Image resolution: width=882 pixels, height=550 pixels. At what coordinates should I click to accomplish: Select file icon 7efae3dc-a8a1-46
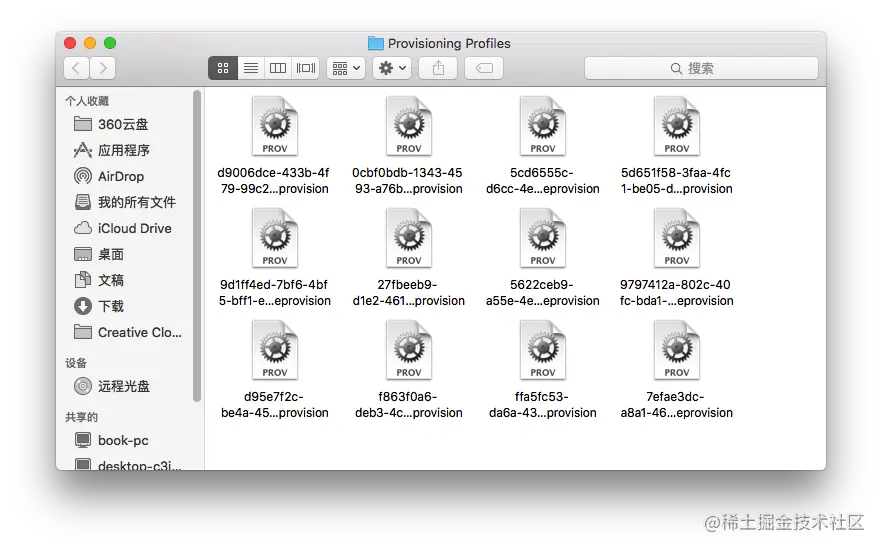676,350
